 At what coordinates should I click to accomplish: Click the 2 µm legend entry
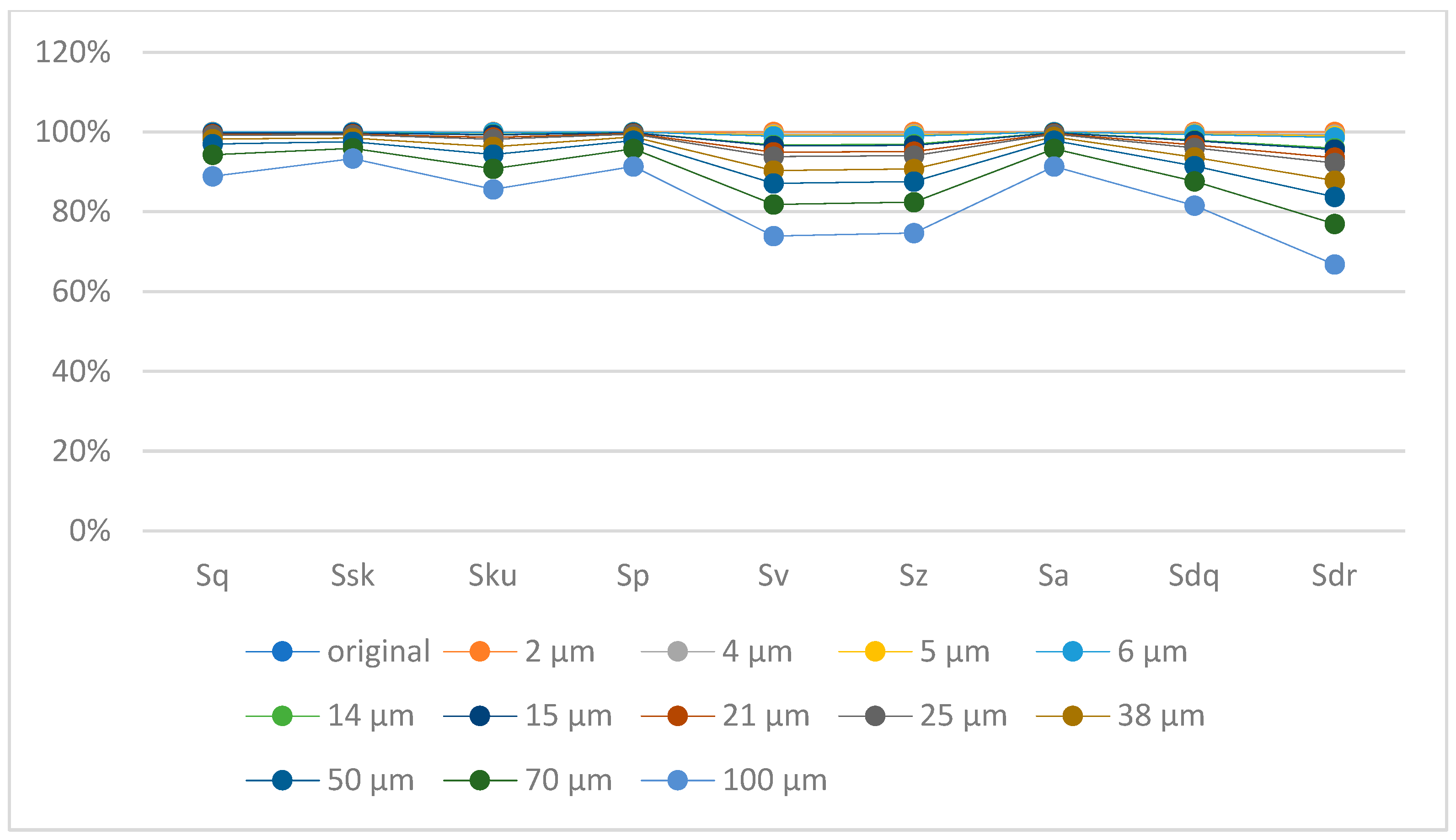[559, 652]
